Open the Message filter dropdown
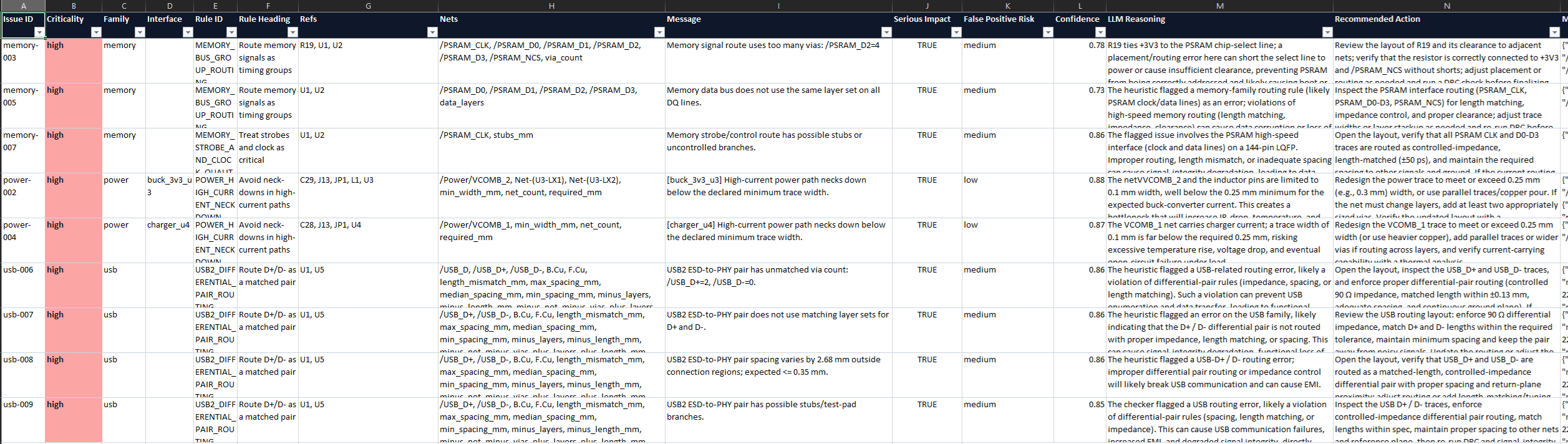Screen dimensions: 1568x444 coord(886,32)
